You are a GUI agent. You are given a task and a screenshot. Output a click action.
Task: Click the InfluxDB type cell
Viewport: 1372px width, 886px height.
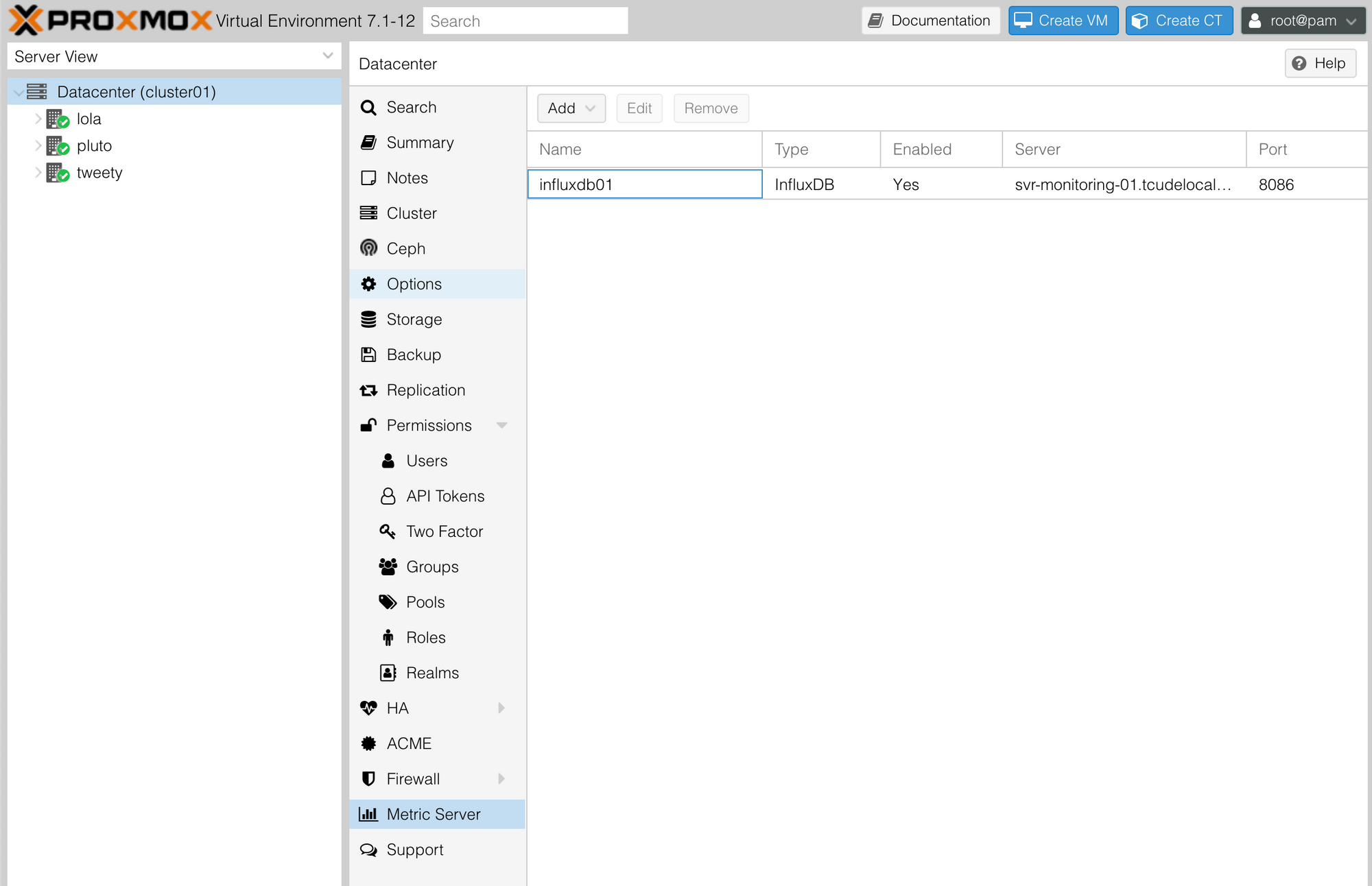pyautogui.click(x=821, y=184)
